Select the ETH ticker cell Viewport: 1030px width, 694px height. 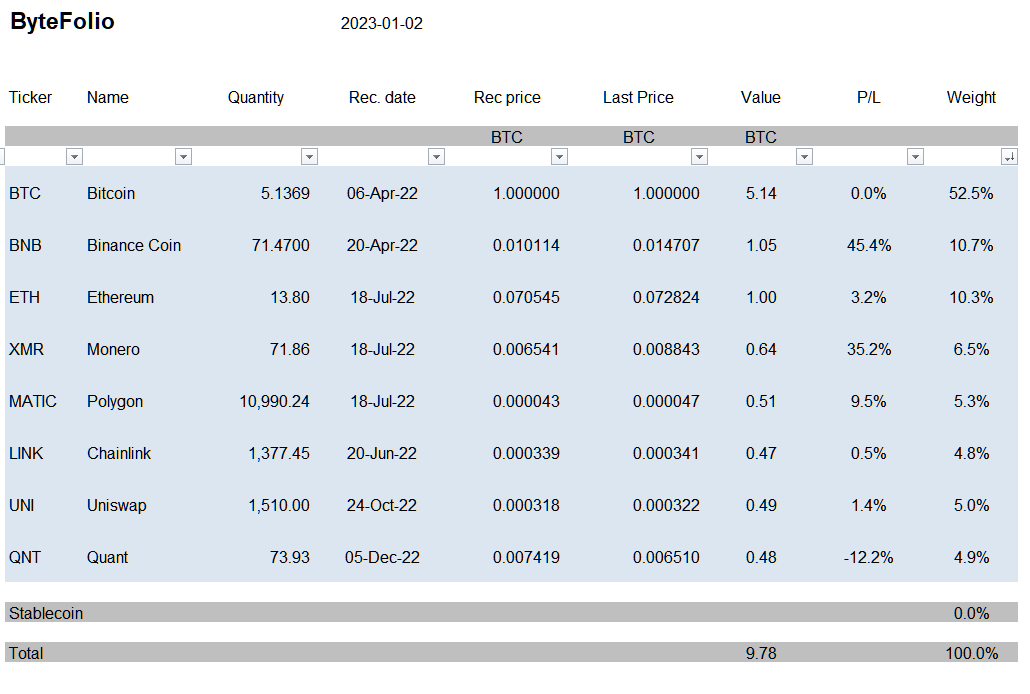coord(24,297)
